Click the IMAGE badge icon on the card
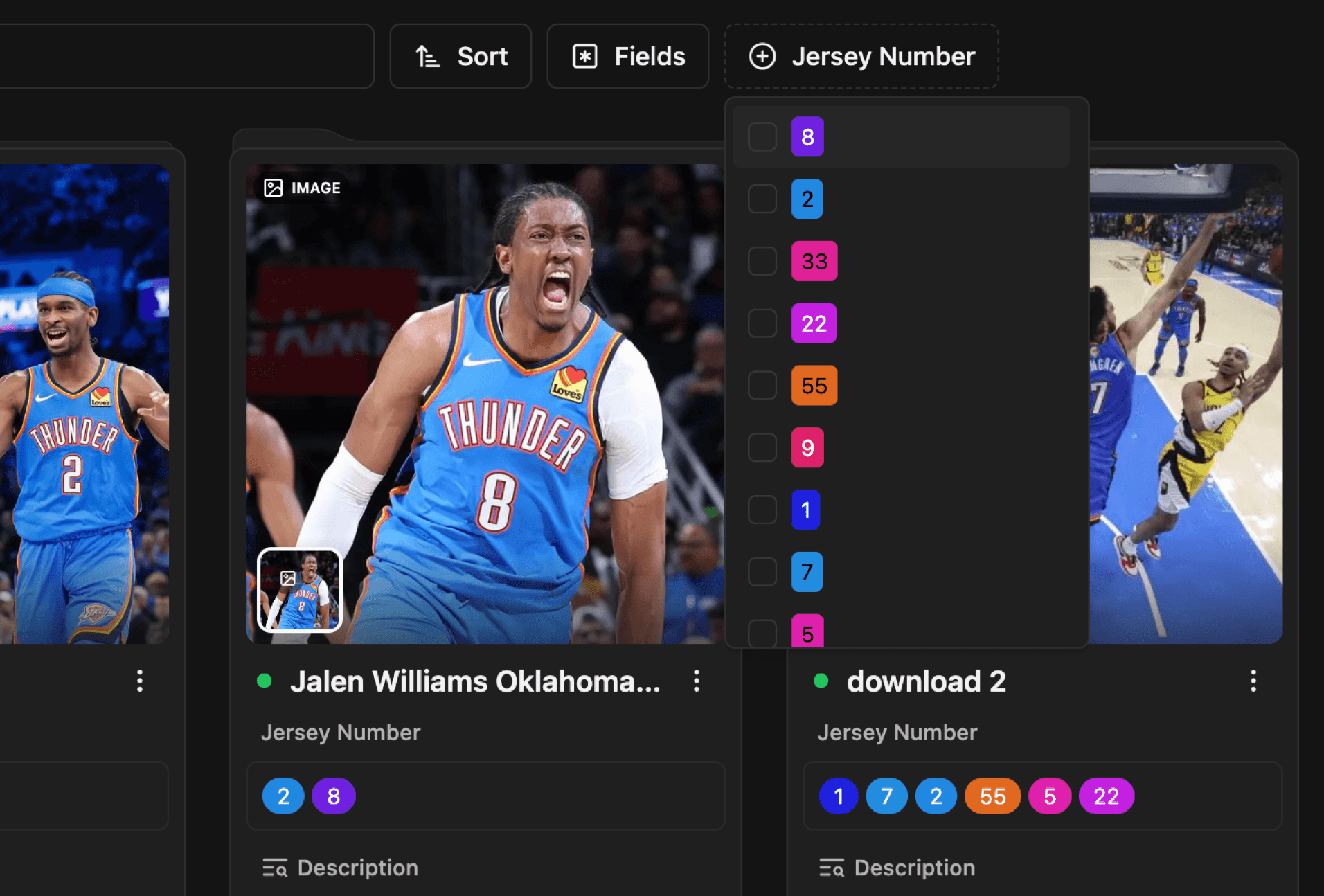 (274, 187)
